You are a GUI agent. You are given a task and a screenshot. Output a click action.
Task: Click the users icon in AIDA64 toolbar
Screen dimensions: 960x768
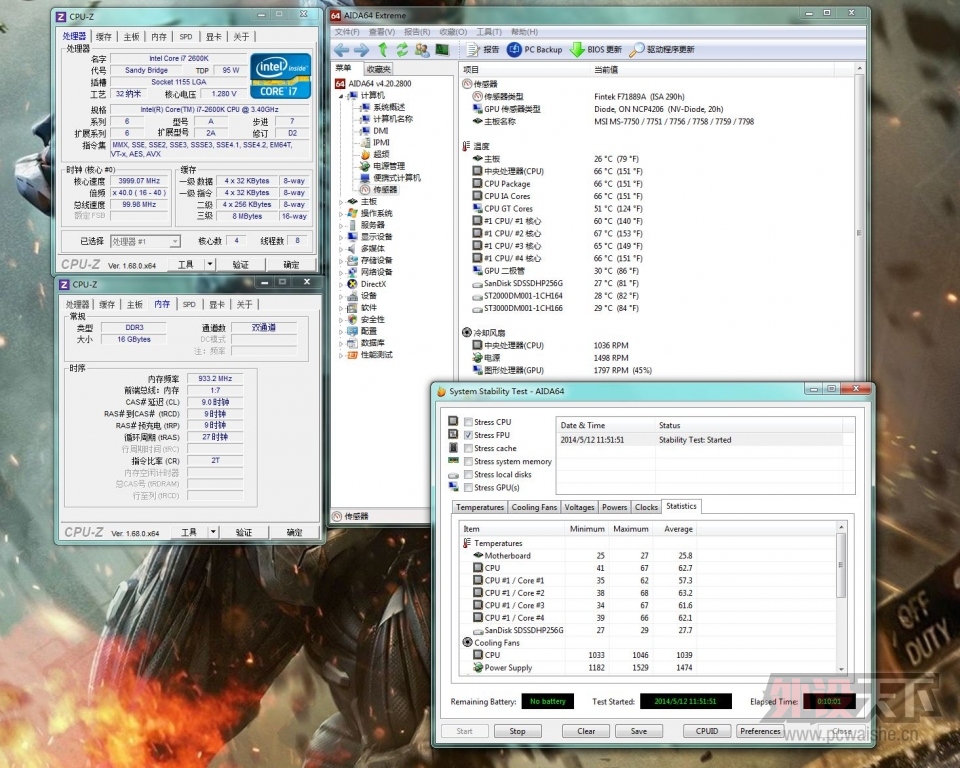point(422,50)
